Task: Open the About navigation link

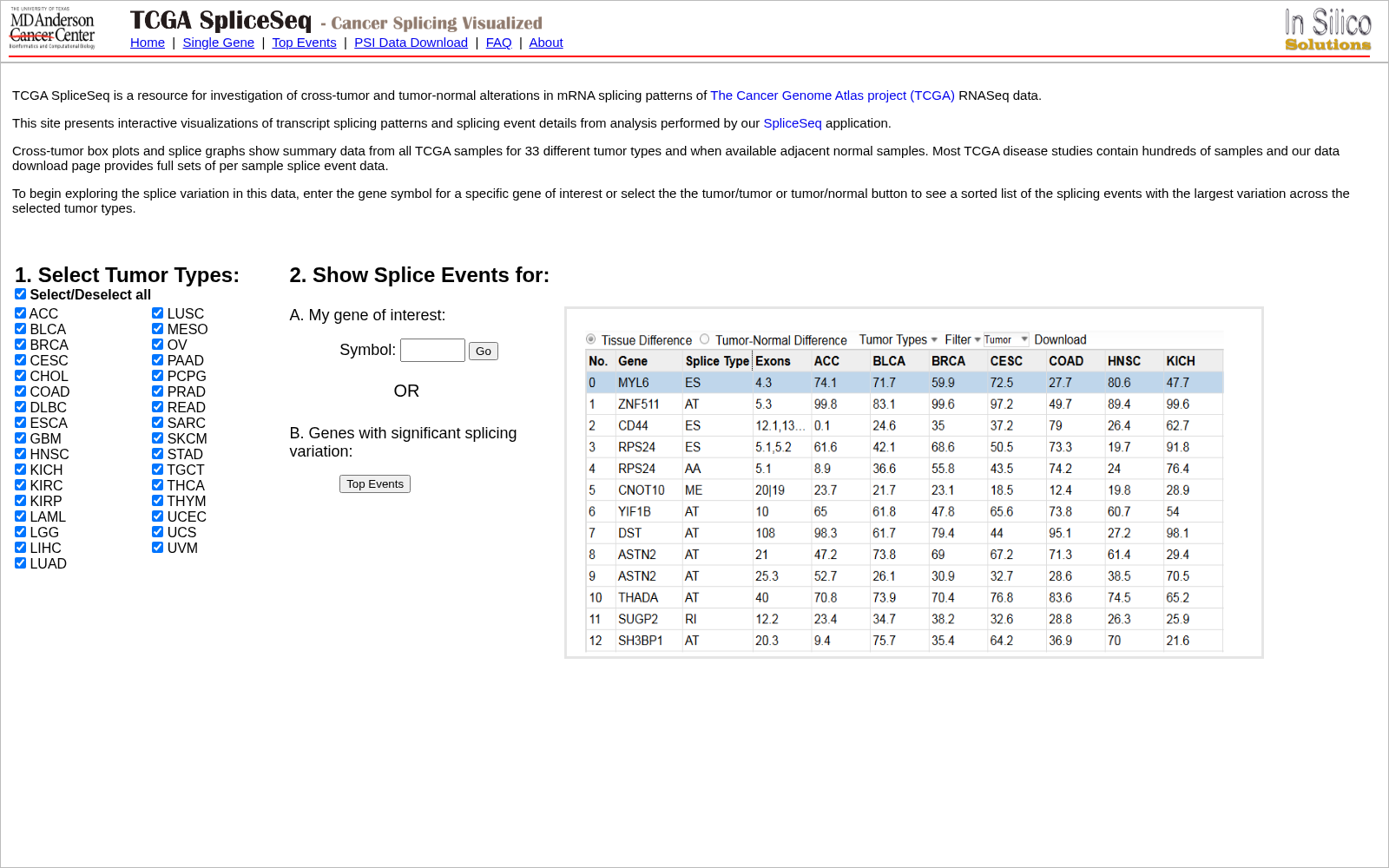Action: (x=546, y=43)
